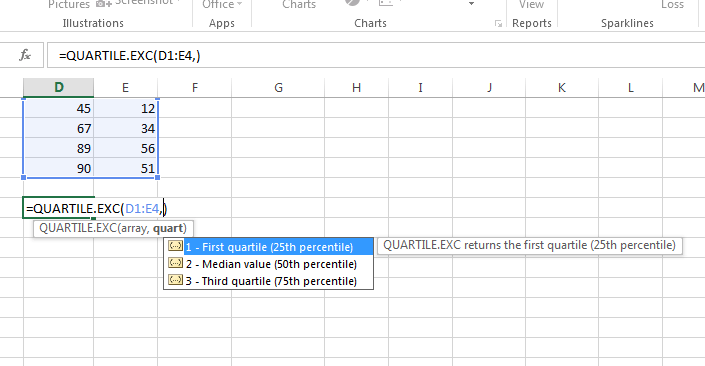Click icon beside Third quartile suggestion
This screenshot has height=366, width=705.
coord(175,280)
